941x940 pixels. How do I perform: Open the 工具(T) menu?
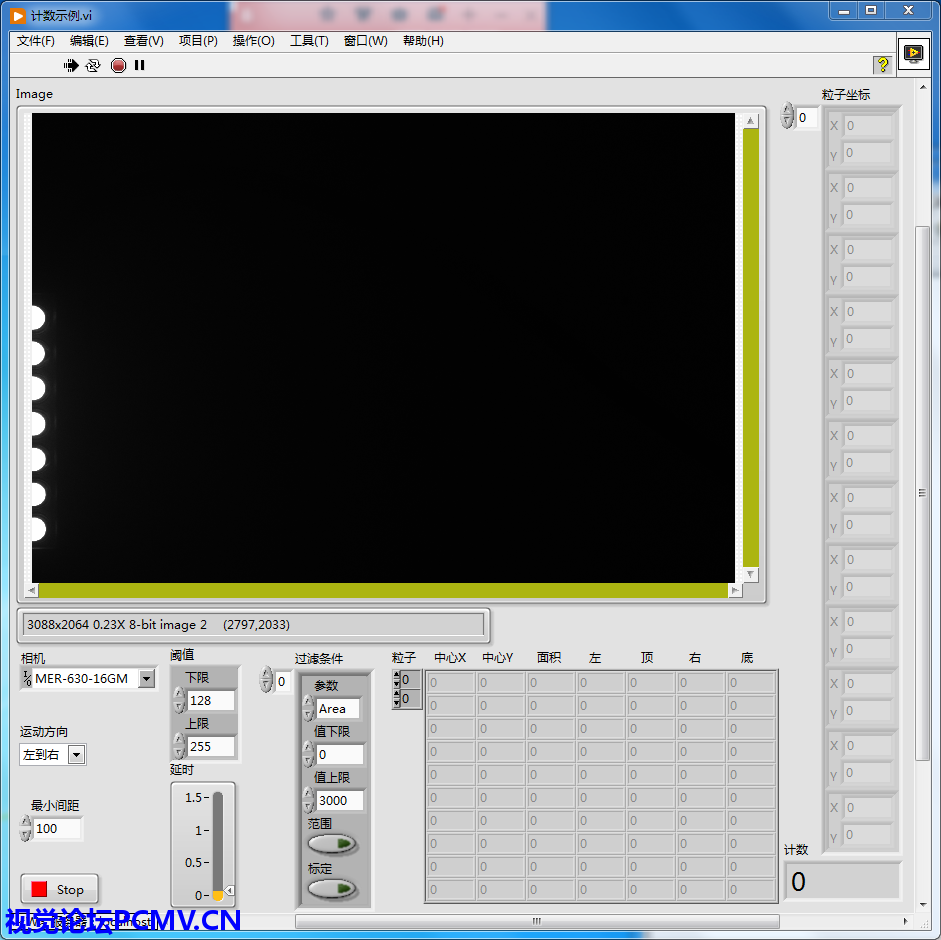[309, 41]
